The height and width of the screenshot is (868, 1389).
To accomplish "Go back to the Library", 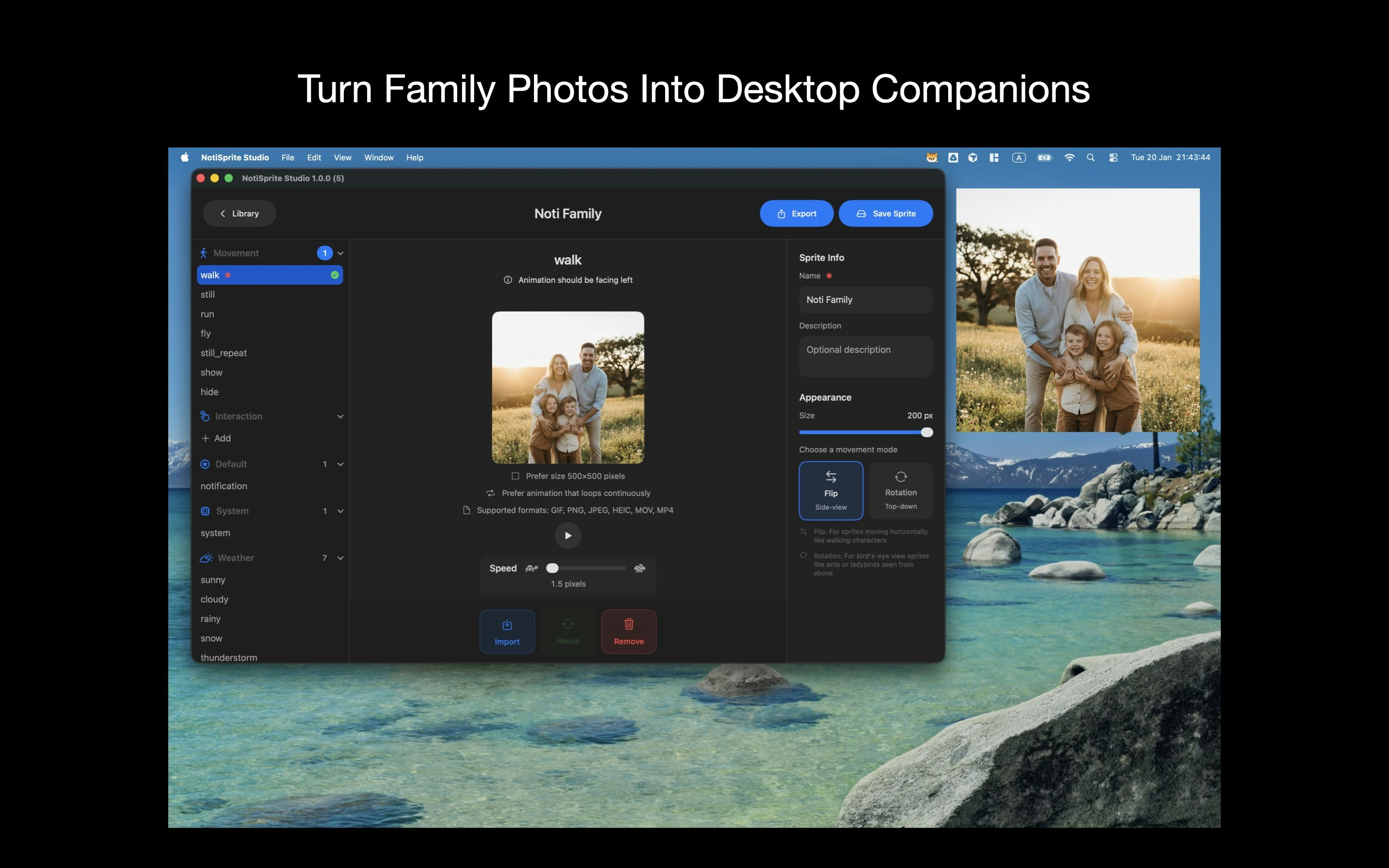I will [x=239, y=213].
